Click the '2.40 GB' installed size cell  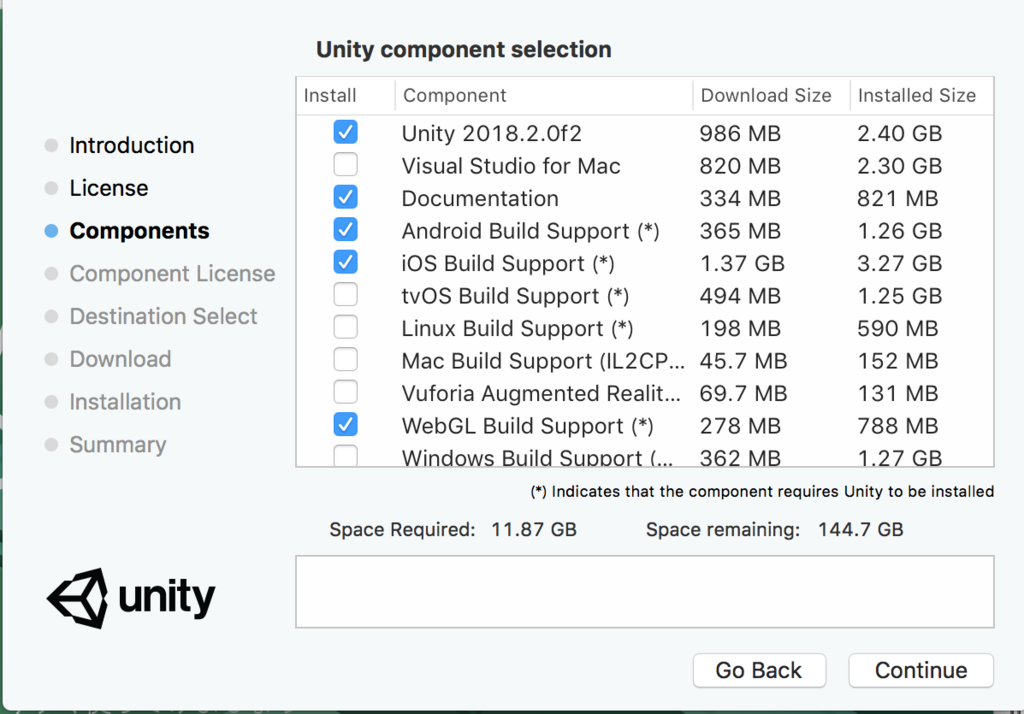click(x=900, y=133)
